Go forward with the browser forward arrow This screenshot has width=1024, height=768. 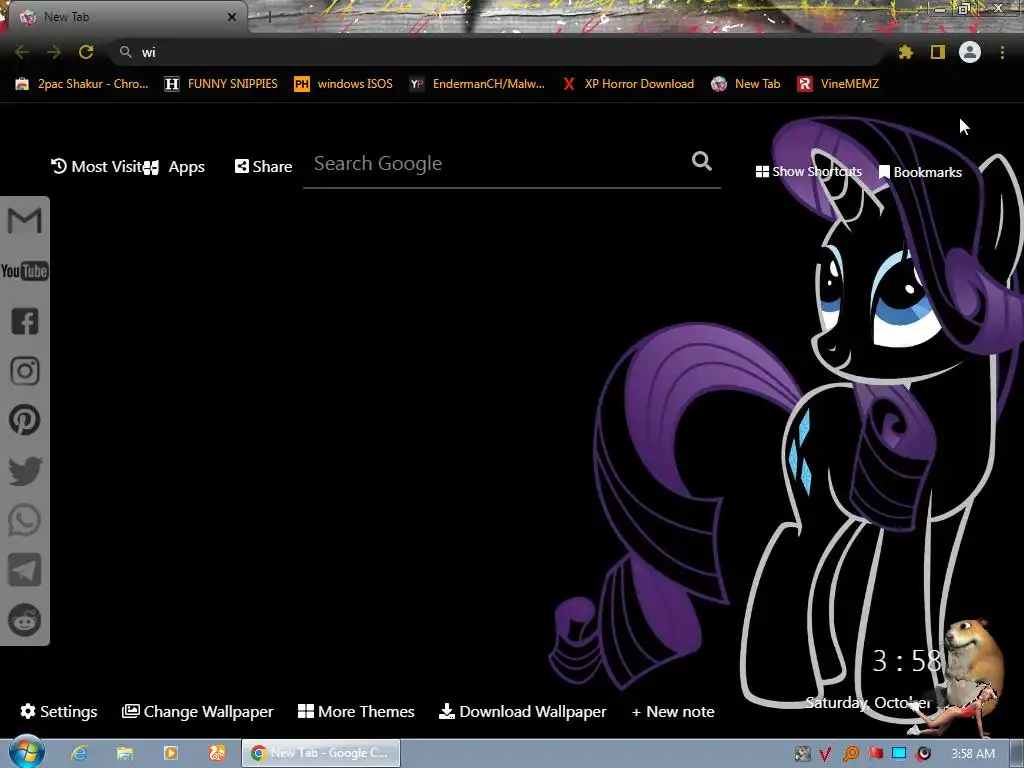54,52
